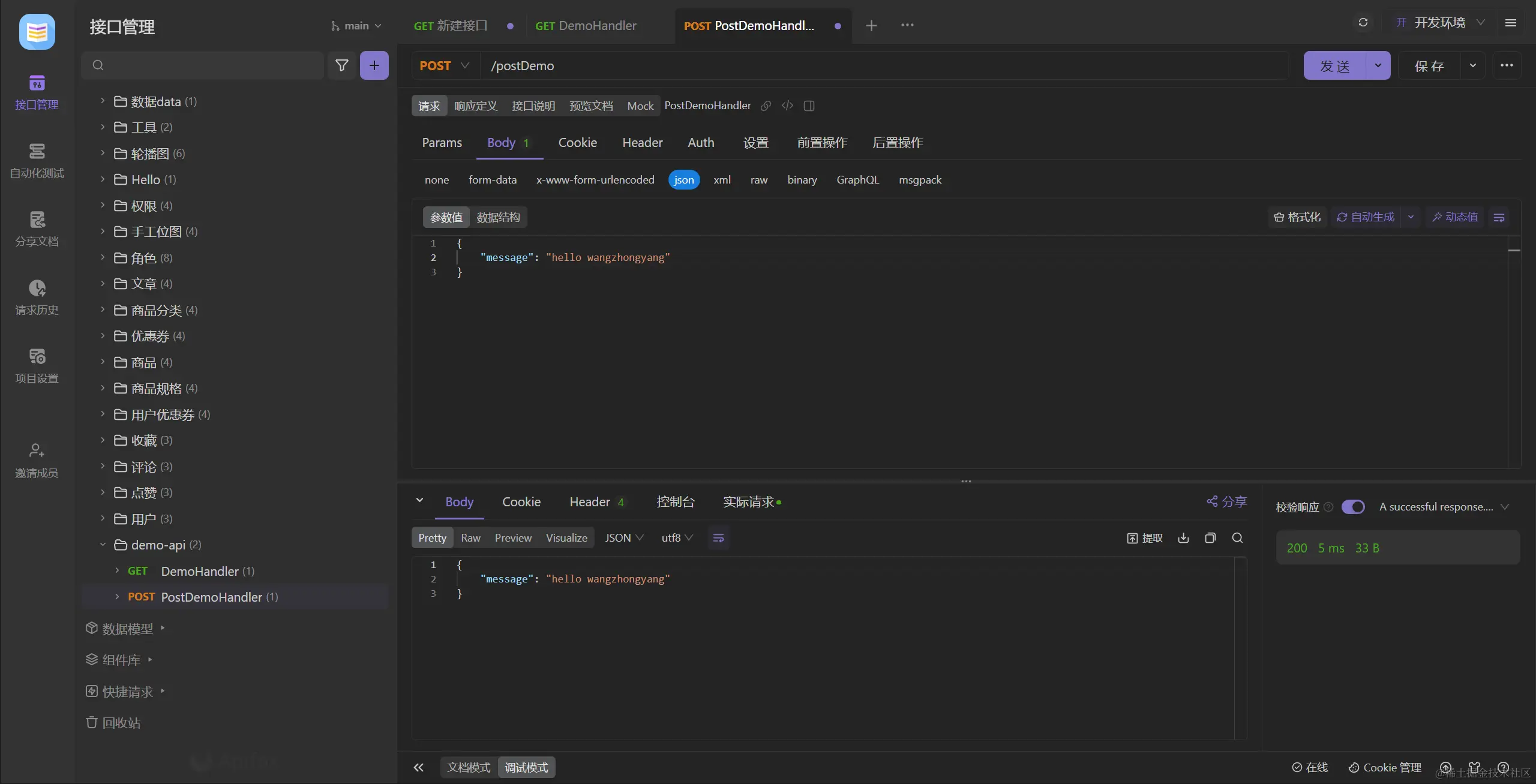Click the filter icon beside search box
Image resolution: width=1536 pixels, height=784 pixels.
click(341, 65)
